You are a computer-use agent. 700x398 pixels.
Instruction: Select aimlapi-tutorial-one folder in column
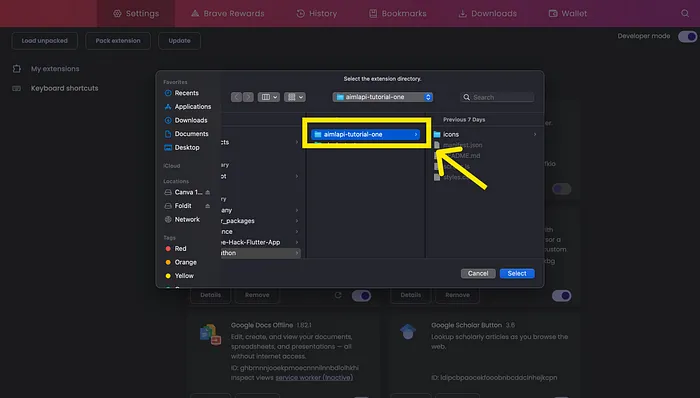[365, 134]
